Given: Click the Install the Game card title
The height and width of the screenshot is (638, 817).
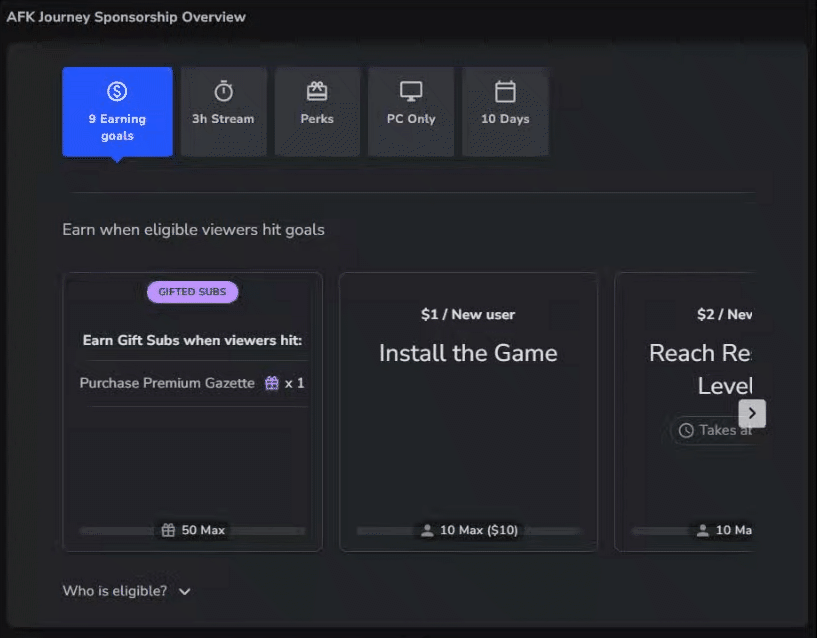Looking at the screenshot, I should point(468,353).
